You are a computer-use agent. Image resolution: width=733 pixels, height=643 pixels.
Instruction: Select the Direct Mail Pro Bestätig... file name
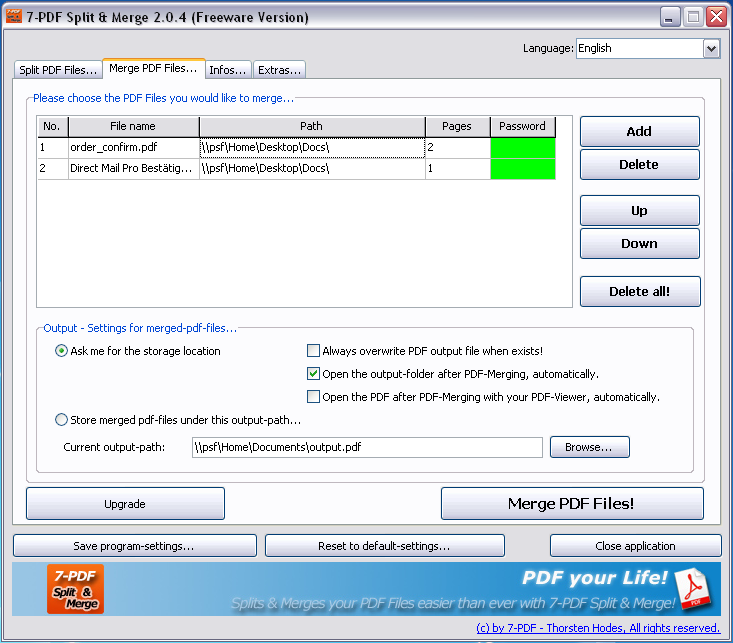(x=134, y=169)
